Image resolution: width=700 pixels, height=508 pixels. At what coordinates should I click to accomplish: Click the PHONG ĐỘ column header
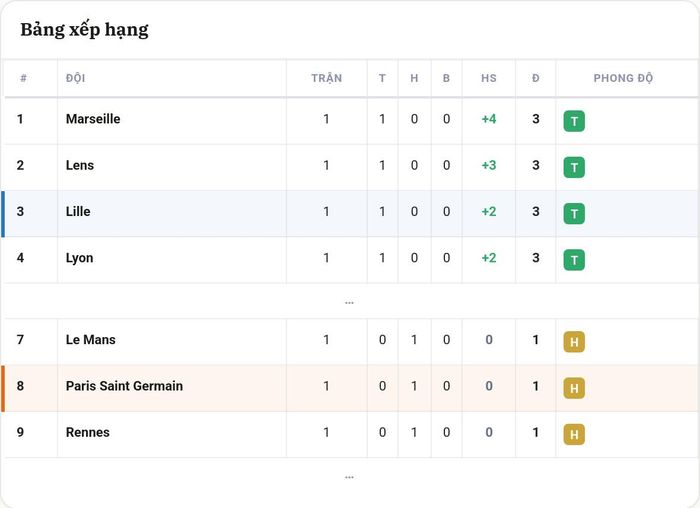[623, 79]
